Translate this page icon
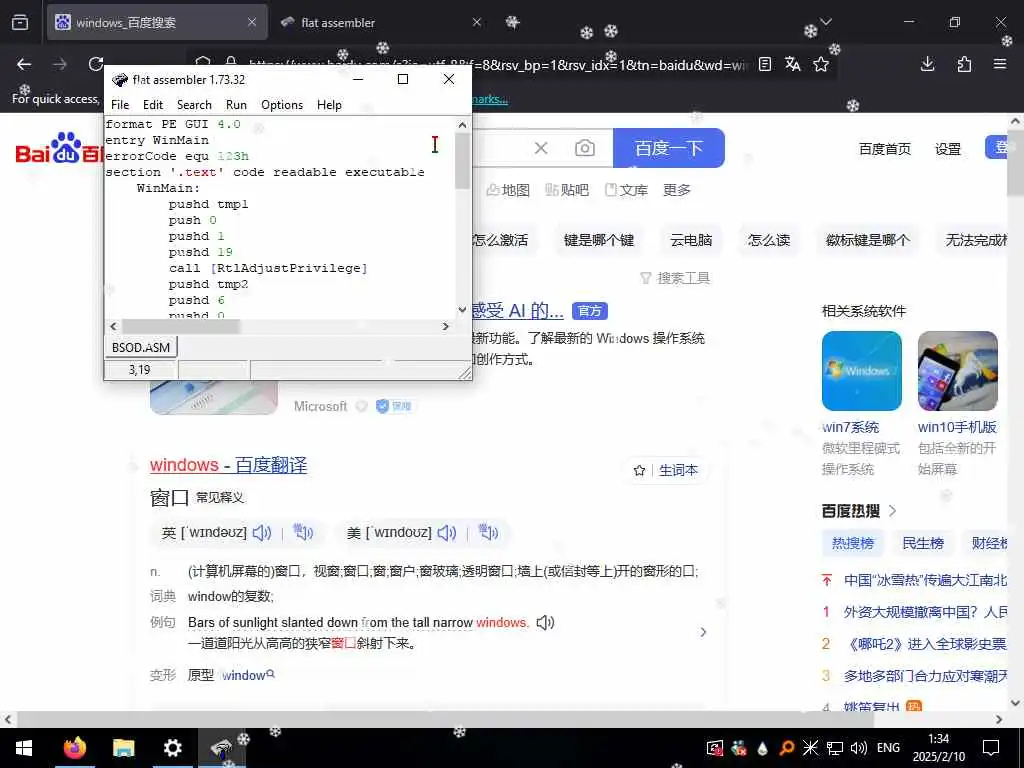This screenshot has width=1024, height=768. [x=793, y=64]
